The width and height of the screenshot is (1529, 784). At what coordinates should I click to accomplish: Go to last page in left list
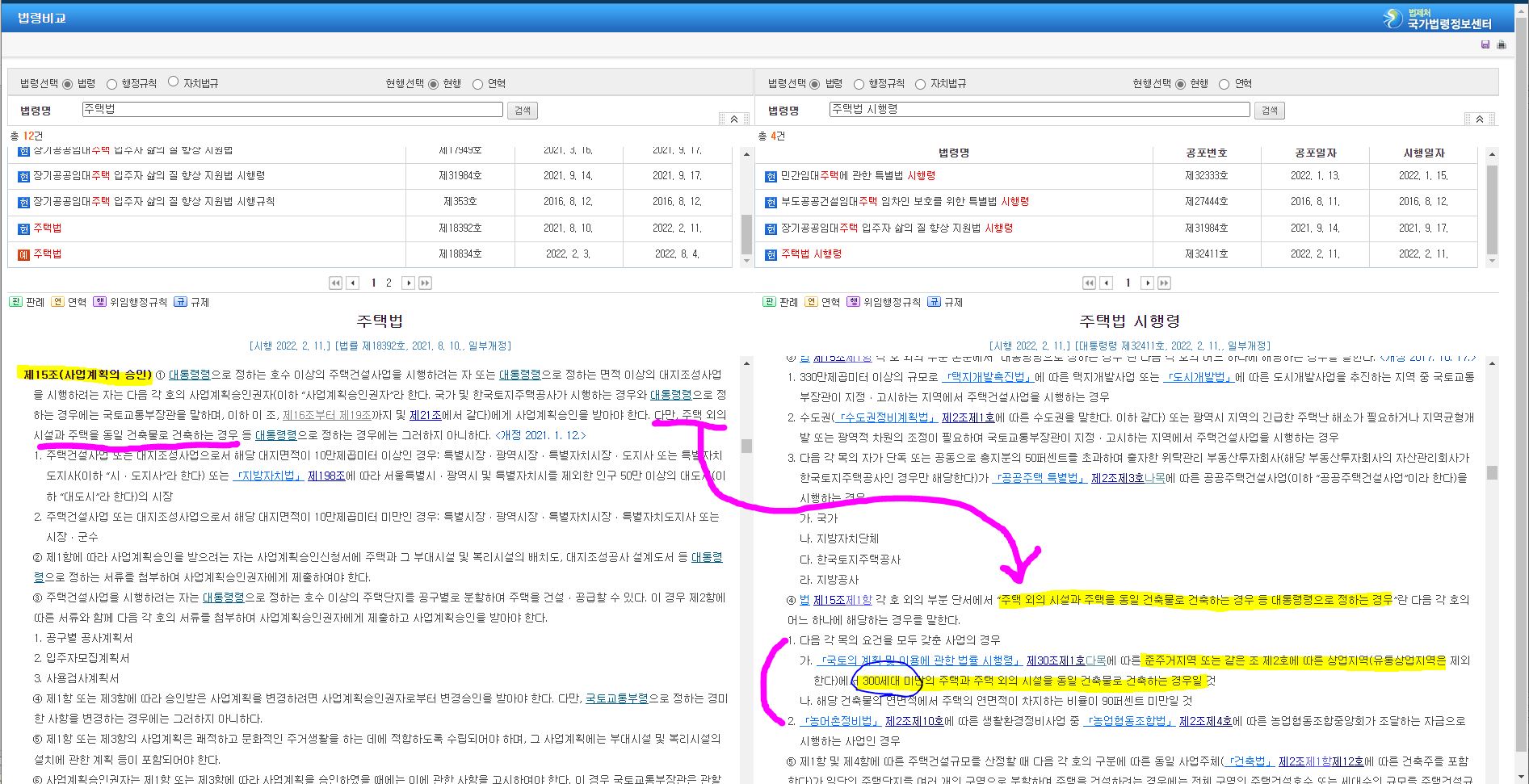[425, 283]
